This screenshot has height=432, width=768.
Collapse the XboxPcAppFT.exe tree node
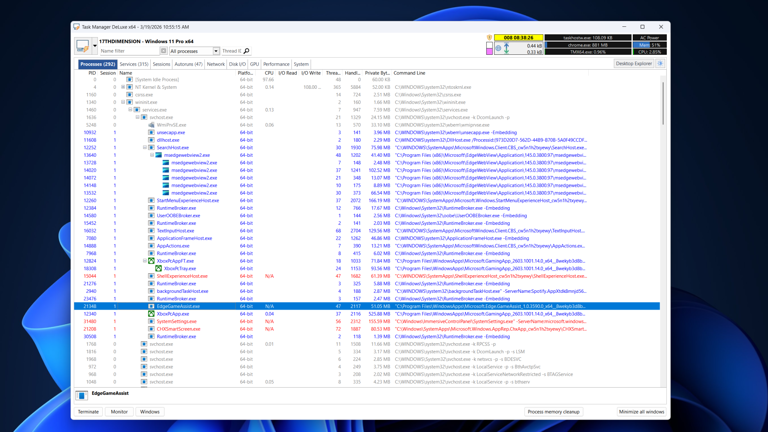pyautogui.click(x=145, y=261)
